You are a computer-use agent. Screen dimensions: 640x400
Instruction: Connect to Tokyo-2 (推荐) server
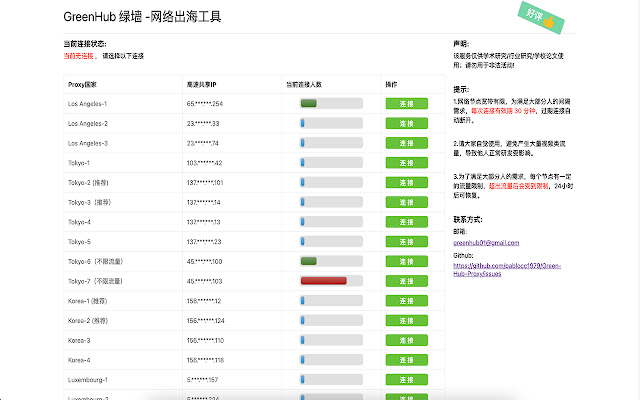point(406,183)
